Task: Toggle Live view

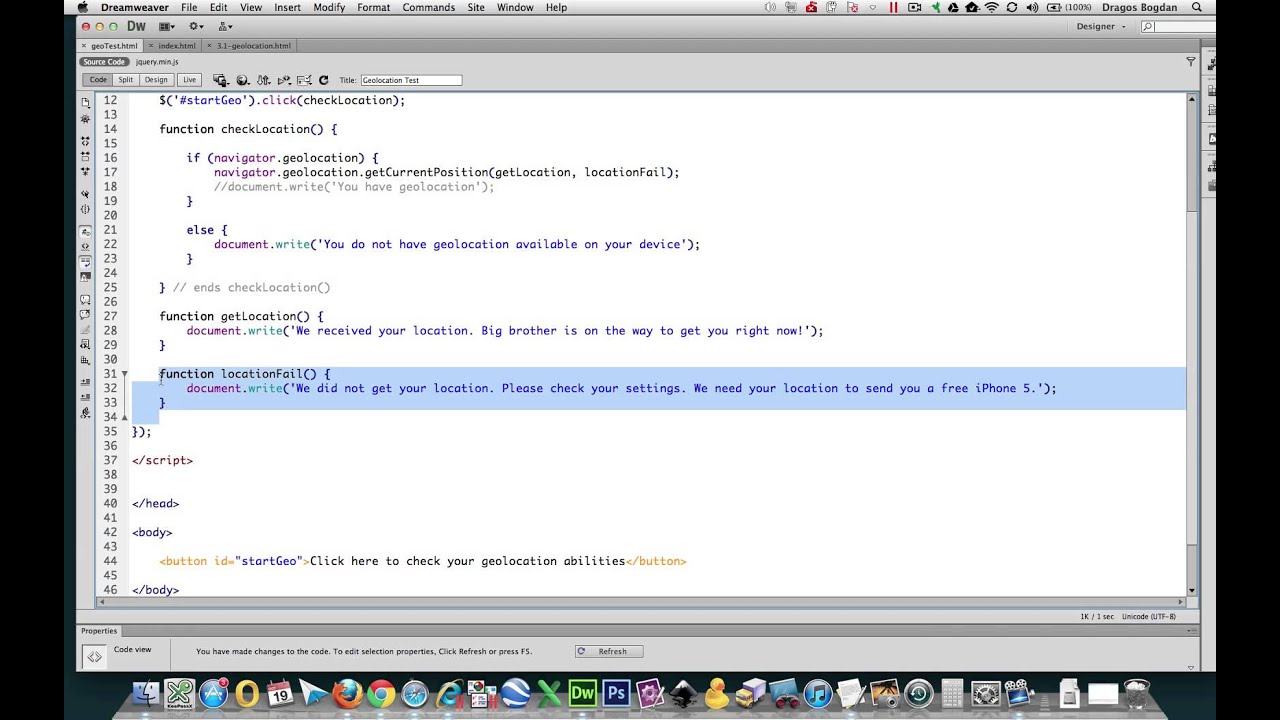Action: (x=189, y=80)
